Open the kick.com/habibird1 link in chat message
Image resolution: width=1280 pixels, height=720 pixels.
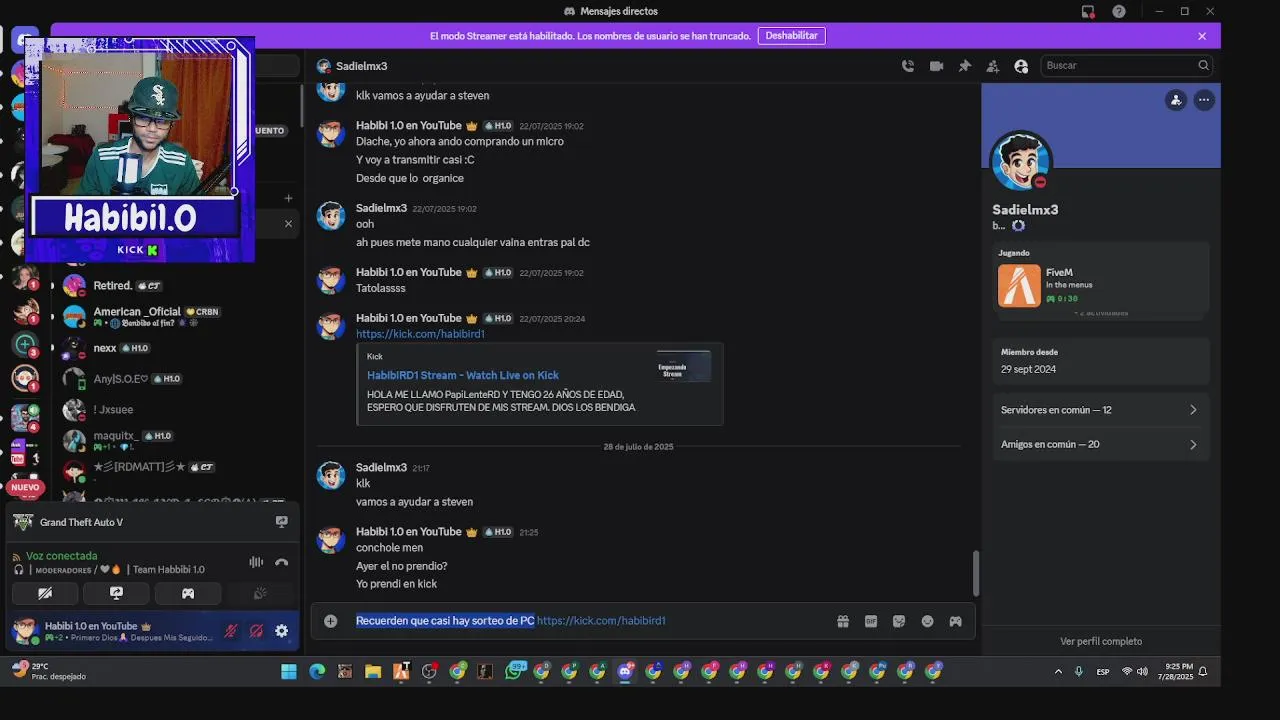(420, 334)
